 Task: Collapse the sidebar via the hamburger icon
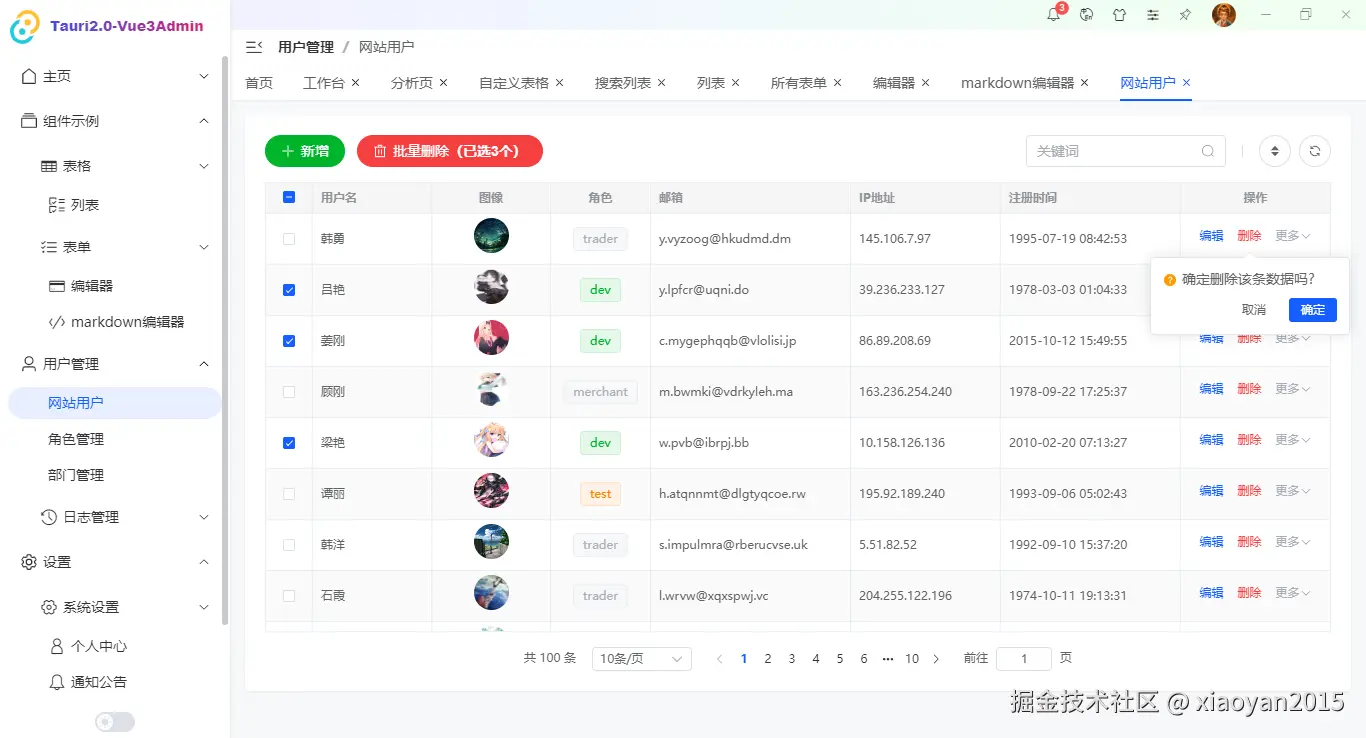pos(253,45)
